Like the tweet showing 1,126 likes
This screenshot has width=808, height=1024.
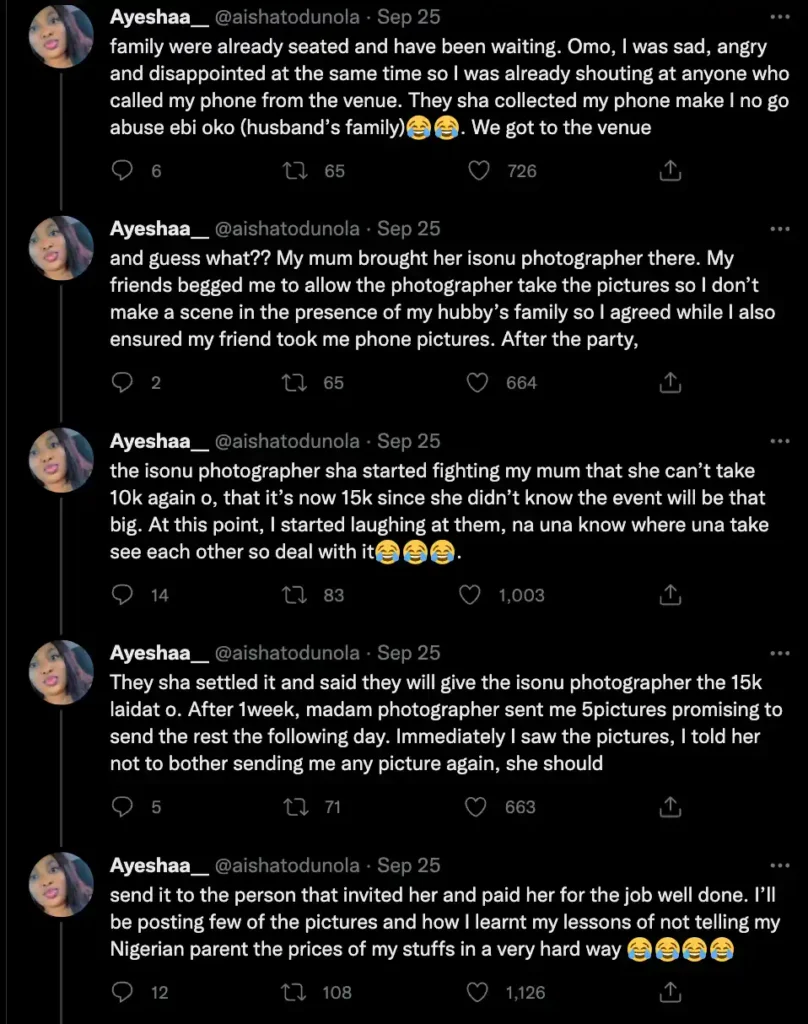[x=479, y=992]
